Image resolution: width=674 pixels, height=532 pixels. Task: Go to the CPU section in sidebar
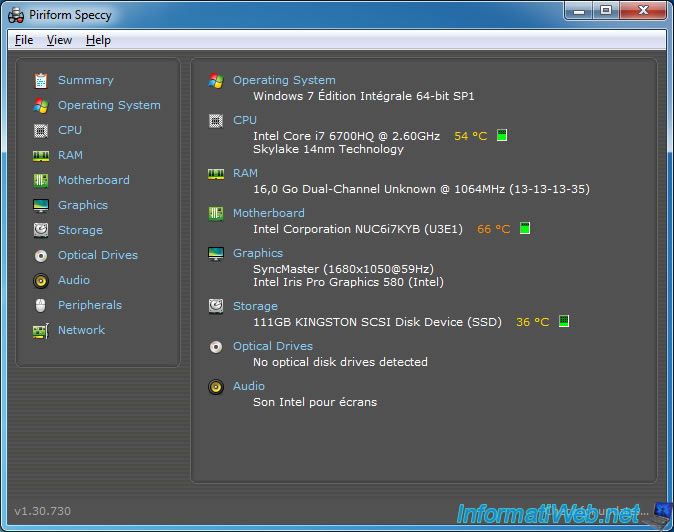point(70,130)
